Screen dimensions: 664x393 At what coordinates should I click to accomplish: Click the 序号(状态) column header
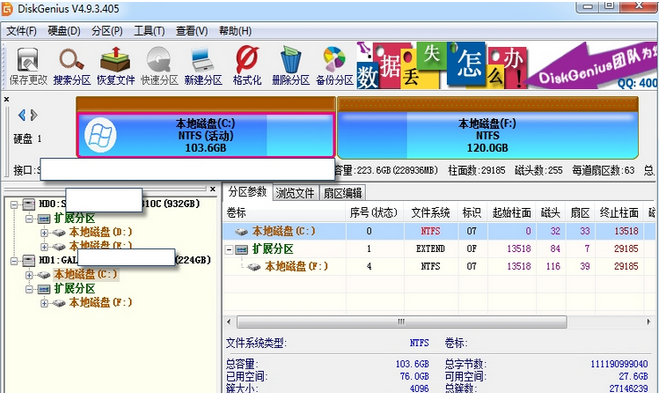coord(374,213)
